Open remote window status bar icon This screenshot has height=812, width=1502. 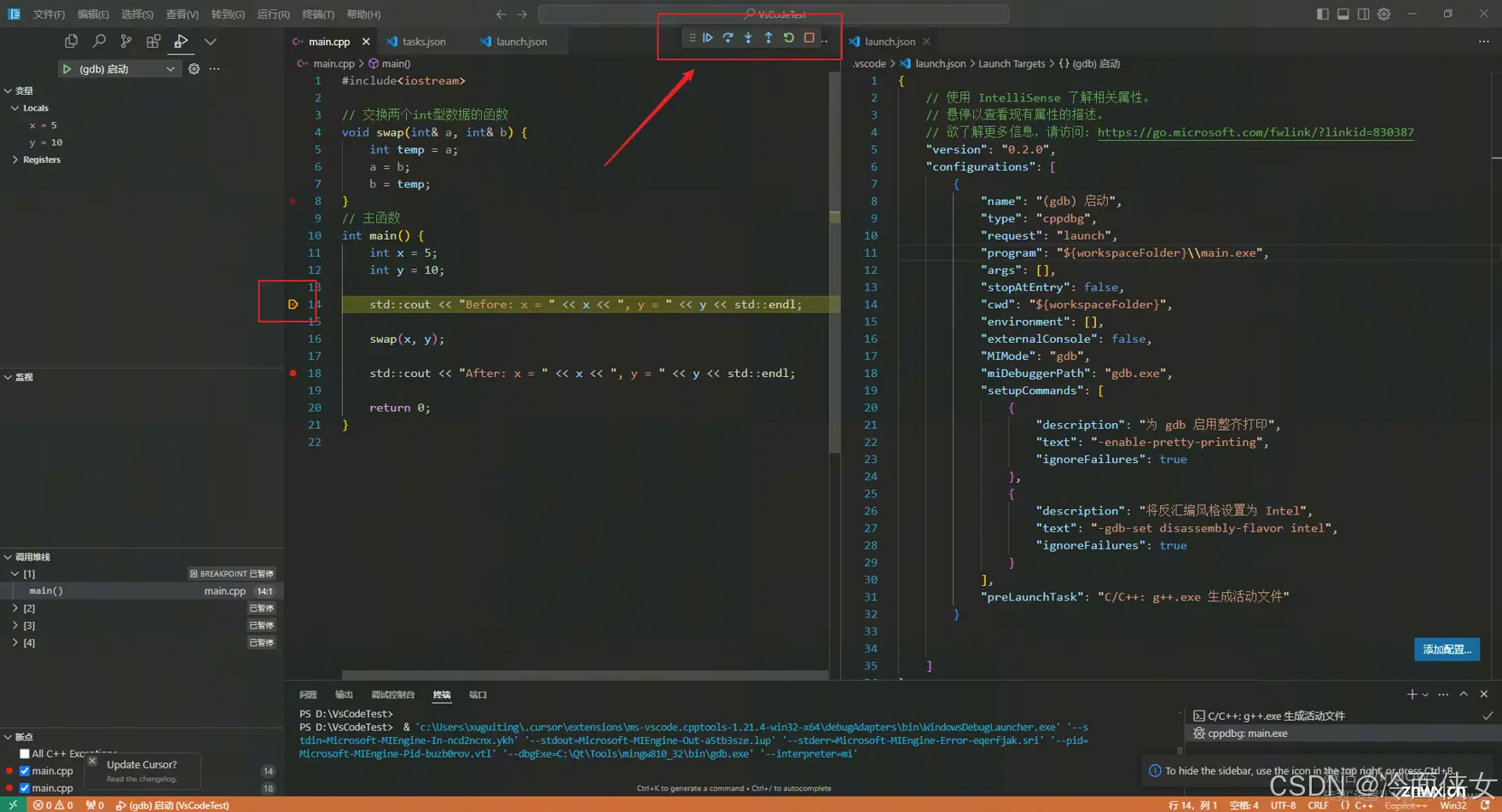[x=13, y=804]
